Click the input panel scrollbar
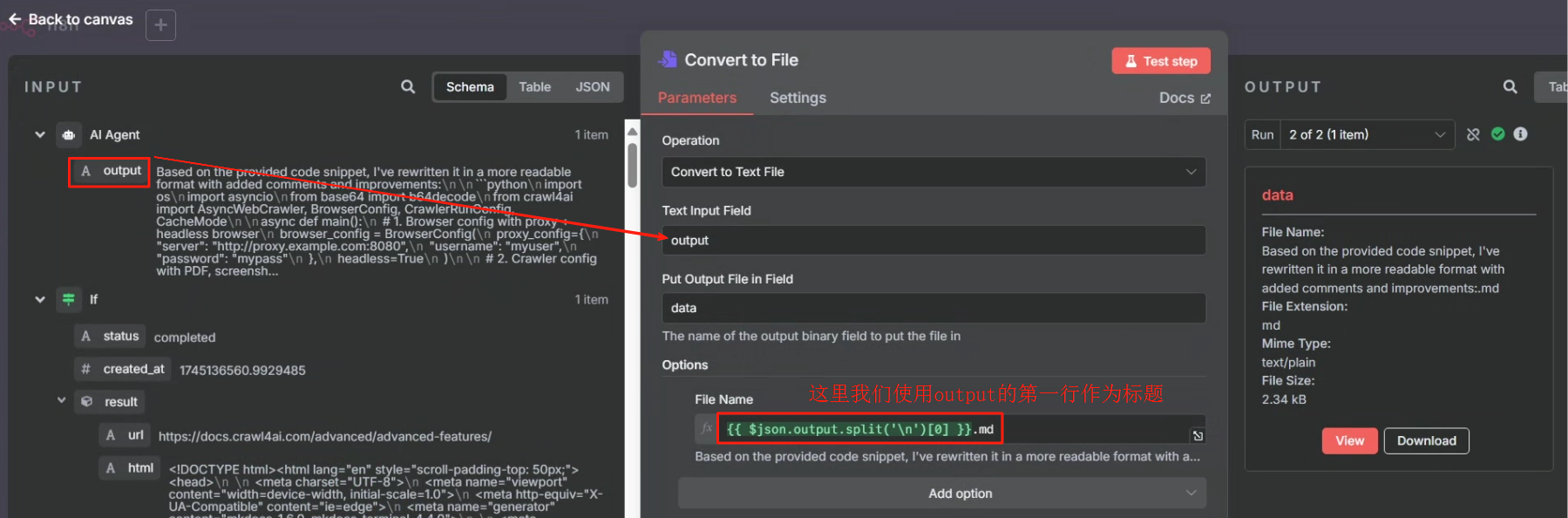 pyautogui.click(x=632, y=164)
